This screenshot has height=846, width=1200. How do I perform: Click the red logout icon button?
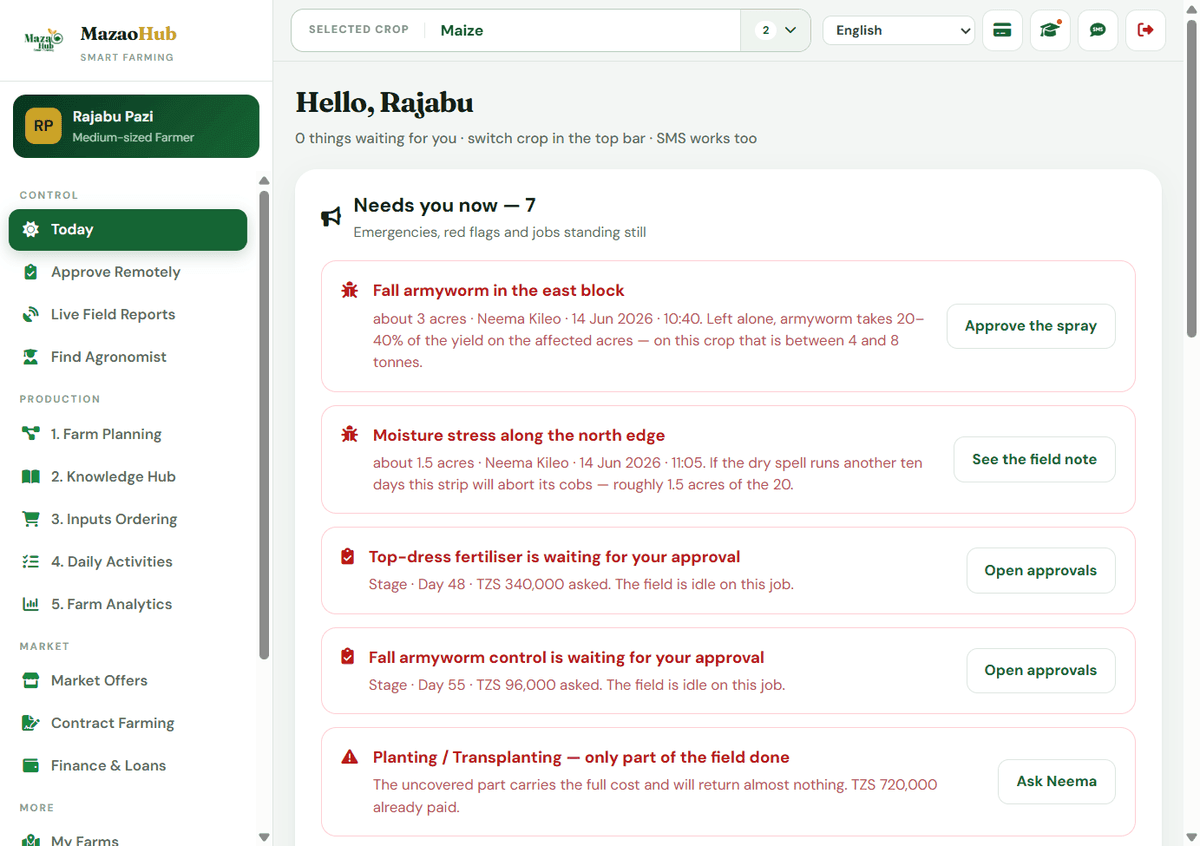[1146, 30]
